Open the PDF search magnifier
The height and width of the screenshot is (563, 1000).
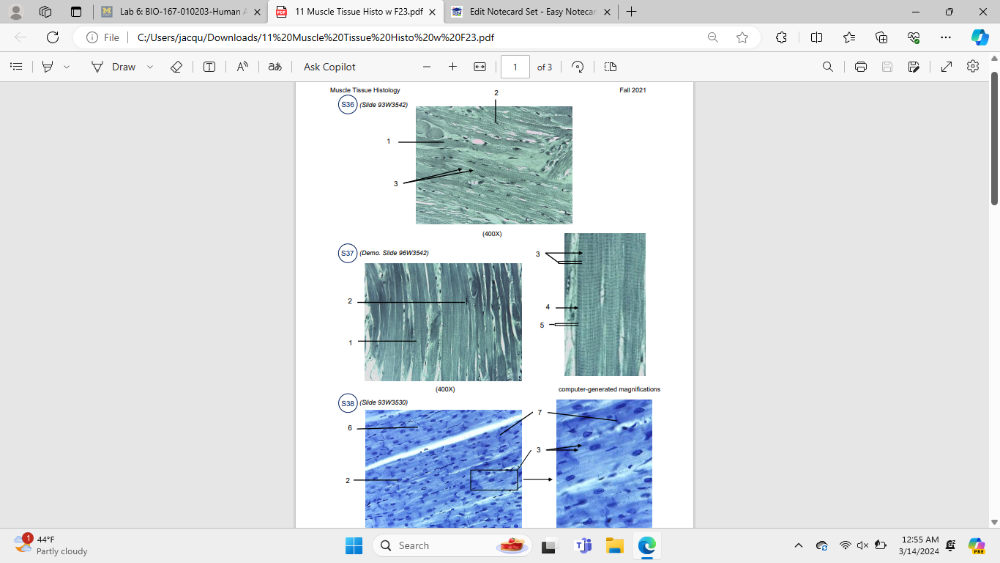827,67
